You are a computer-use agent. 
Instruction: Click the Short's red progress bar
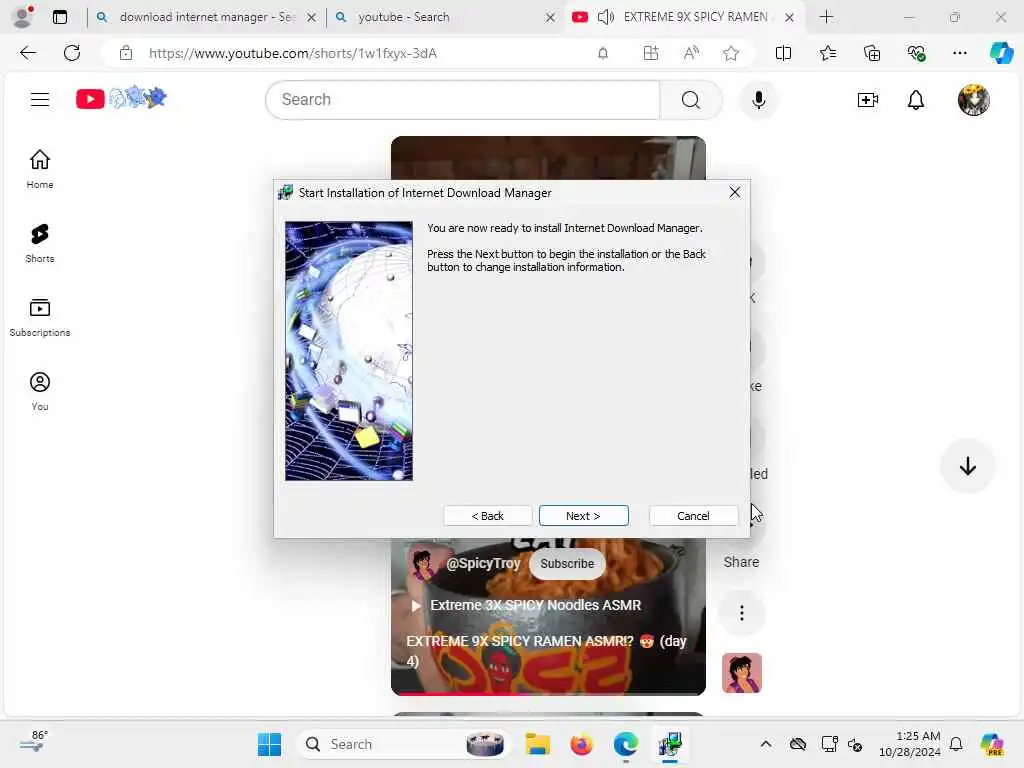click(x=548, y=693)
